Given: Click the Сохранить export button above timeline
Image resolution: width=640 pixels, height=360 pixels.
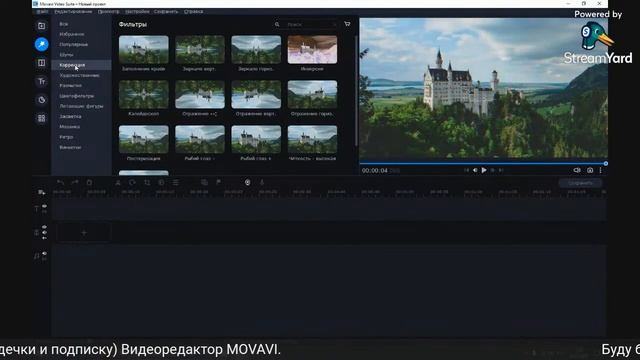Looking at the screenshot, I should tap(580, 183).
